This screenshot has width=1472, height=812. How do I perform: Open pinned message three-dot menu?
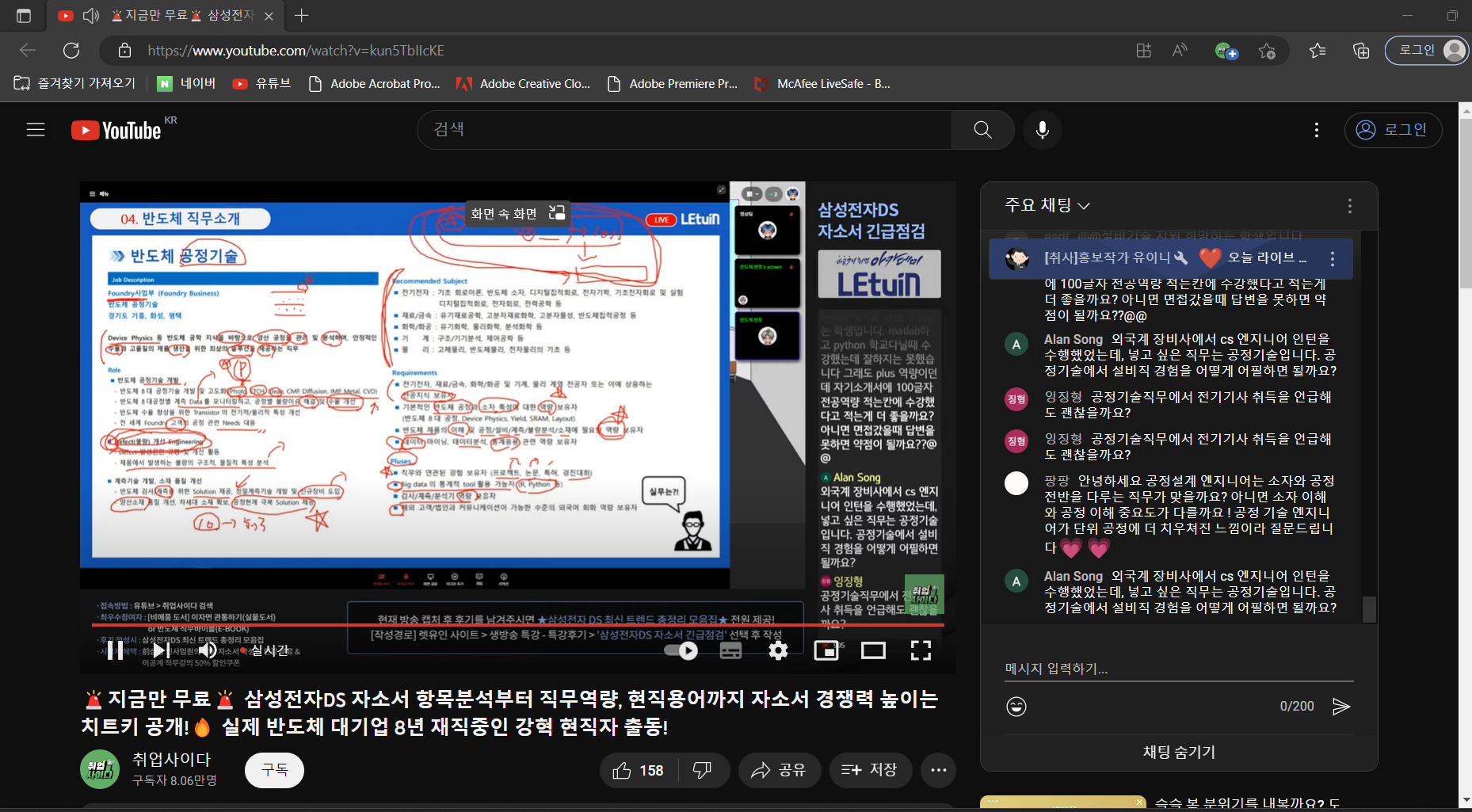(1333, 259)
